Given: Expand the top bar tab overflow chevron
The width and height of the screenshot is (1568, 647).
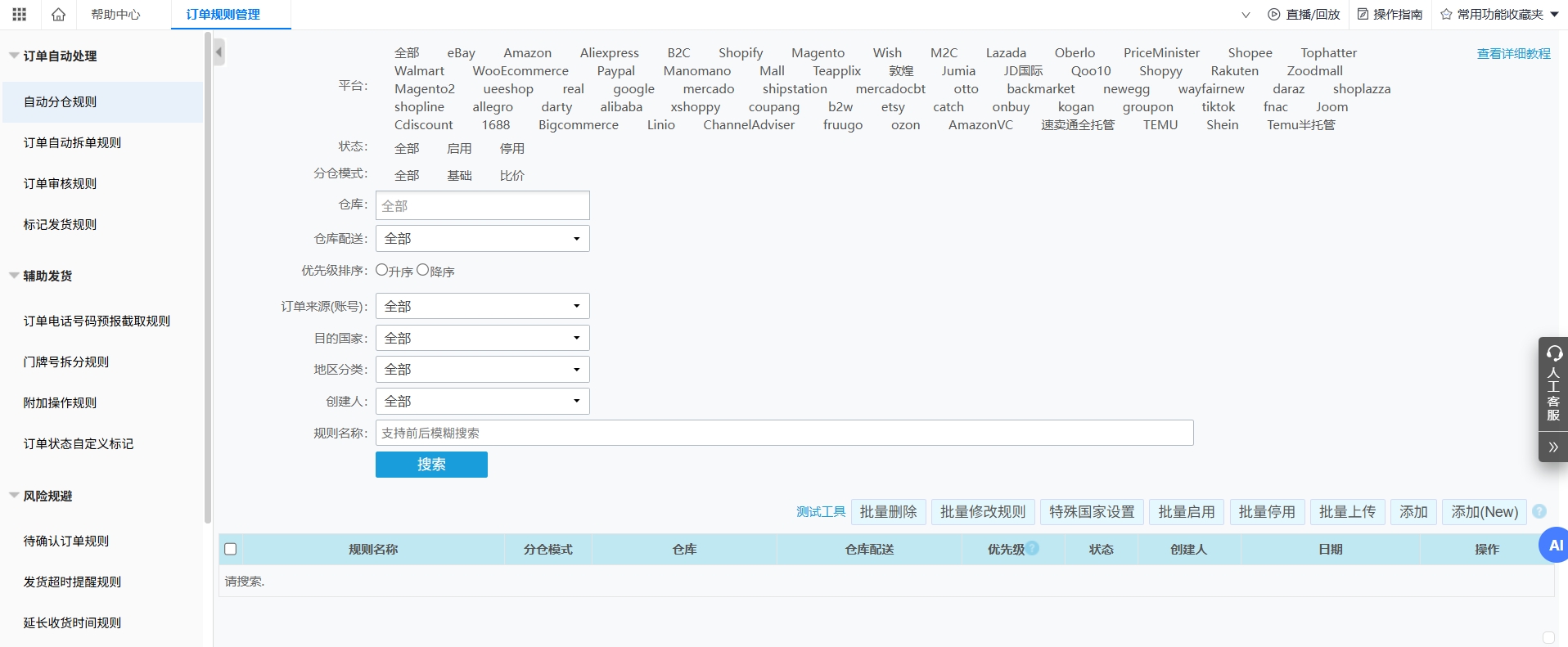Looking at the screenshot, I should point(1246,15).
